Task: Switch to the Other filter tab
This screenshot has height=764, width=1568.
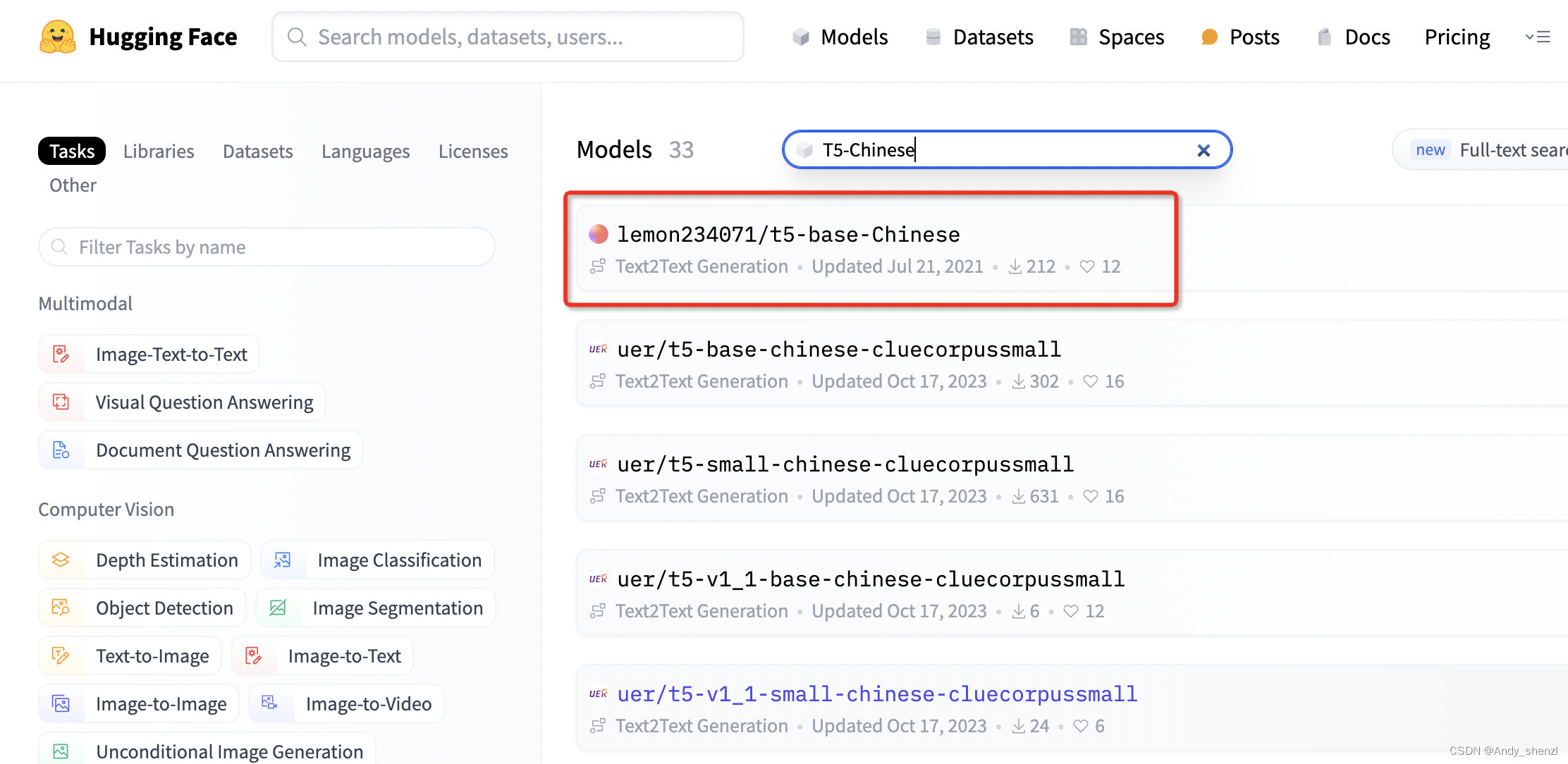Action: 73,185
